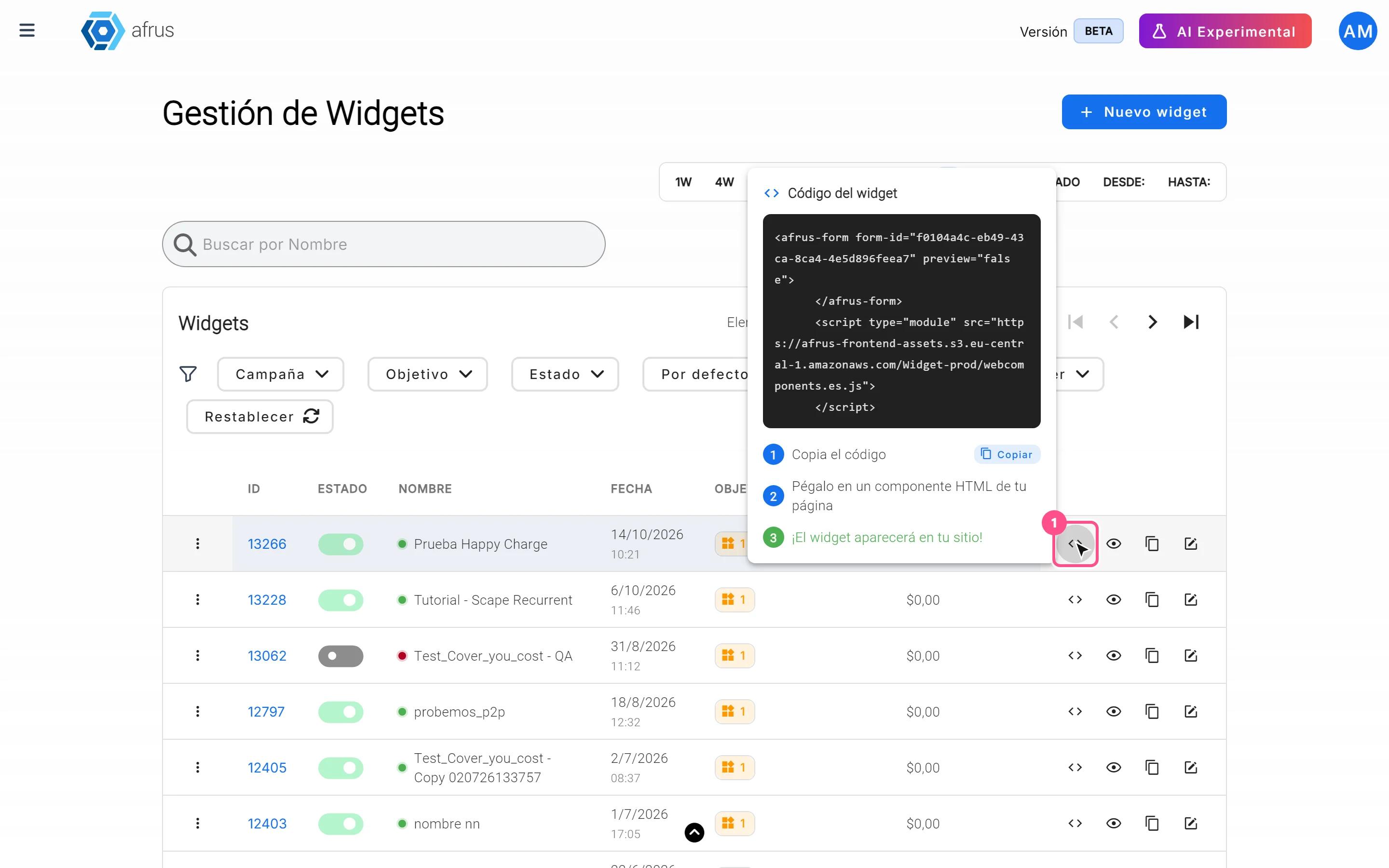Preview widget 13266 with the eye icon
Image resolution: width=1389 pixels, height=868 pixels.
tap(1113, 543)
